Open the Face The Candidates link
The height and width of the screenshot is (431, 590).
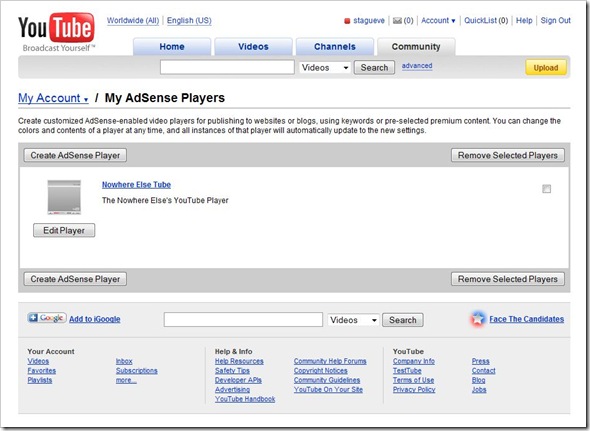coord(526,319)
